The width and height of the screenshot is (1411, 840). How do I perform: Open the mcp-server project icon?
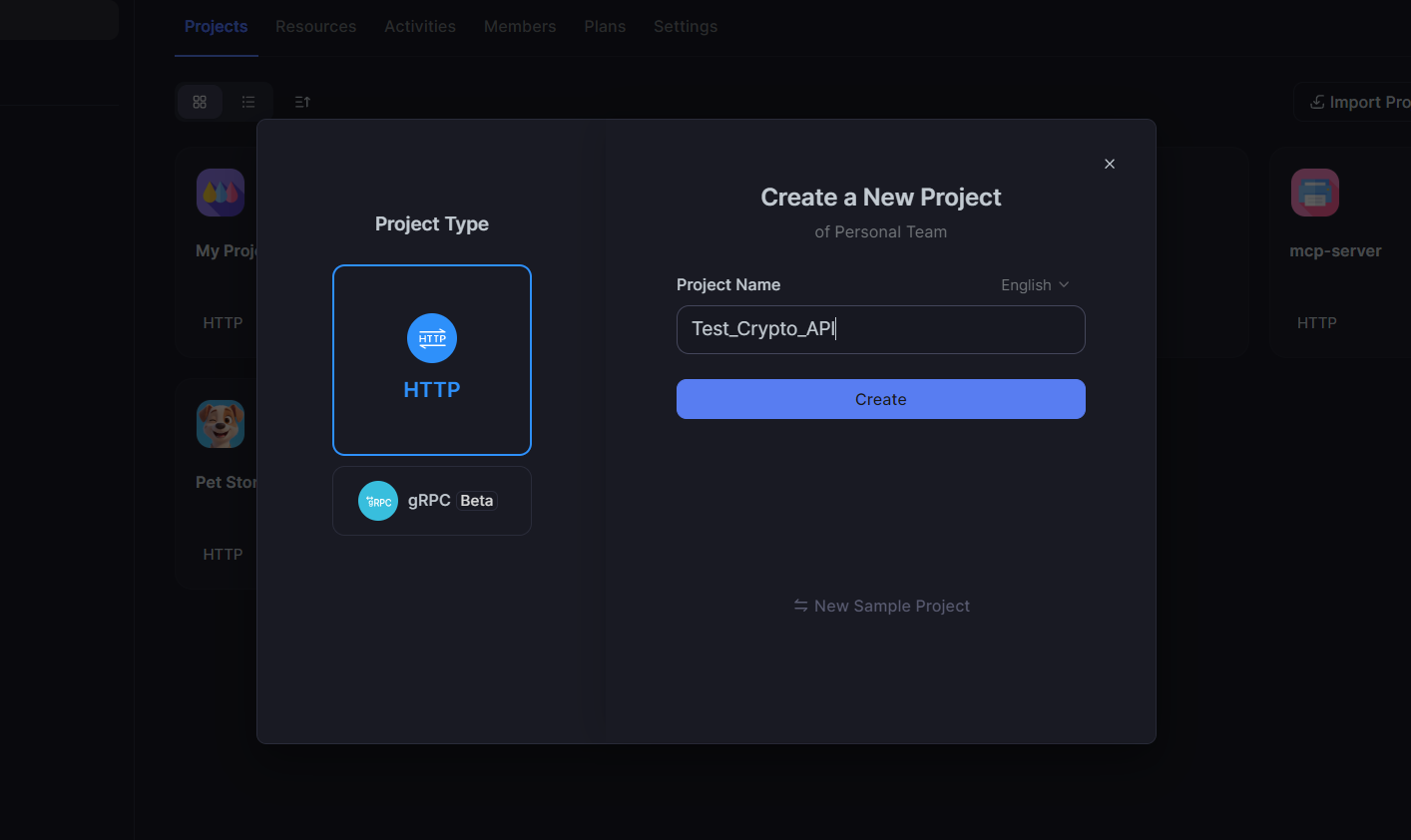click(1314, 192)
